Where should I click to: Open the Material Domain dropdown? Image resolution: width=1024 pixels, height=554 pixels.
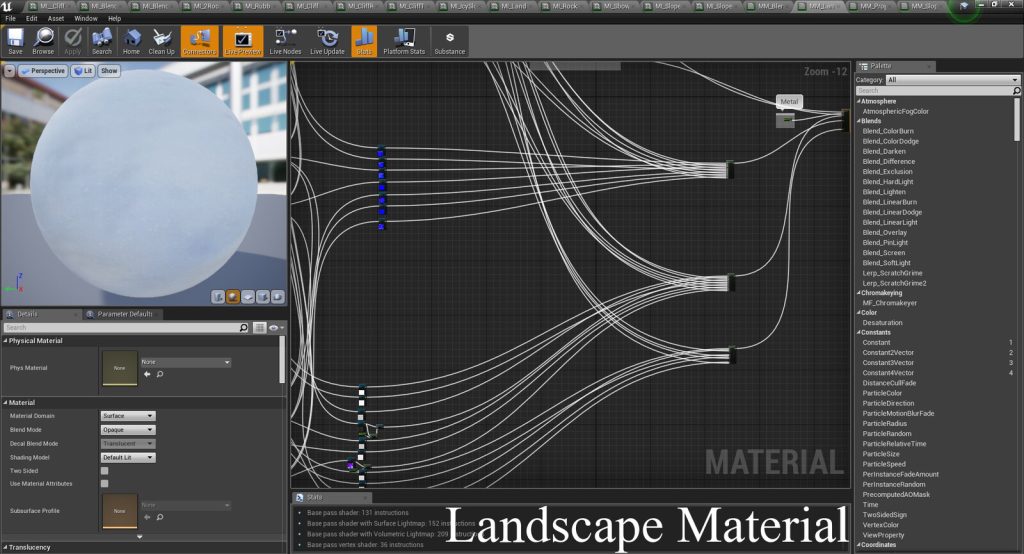[x=128, y=416]
